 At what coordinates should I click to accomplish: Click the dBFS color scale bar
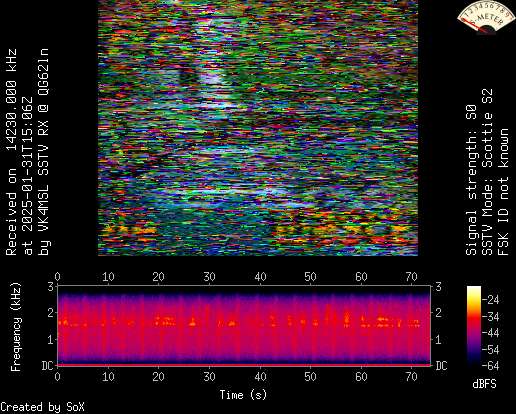[x=474, y=326]
